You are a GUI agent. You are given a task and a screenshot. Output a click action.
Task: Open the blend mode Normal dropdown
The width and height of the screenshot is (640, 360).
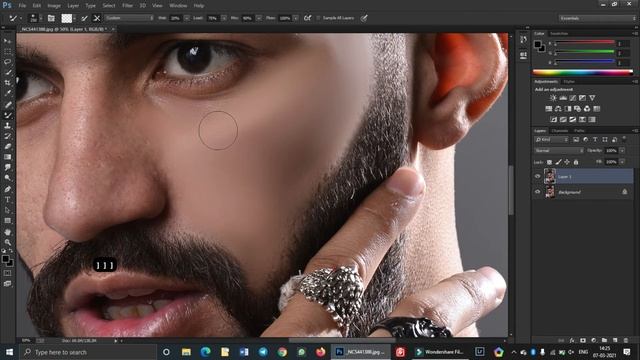[559, 151]
